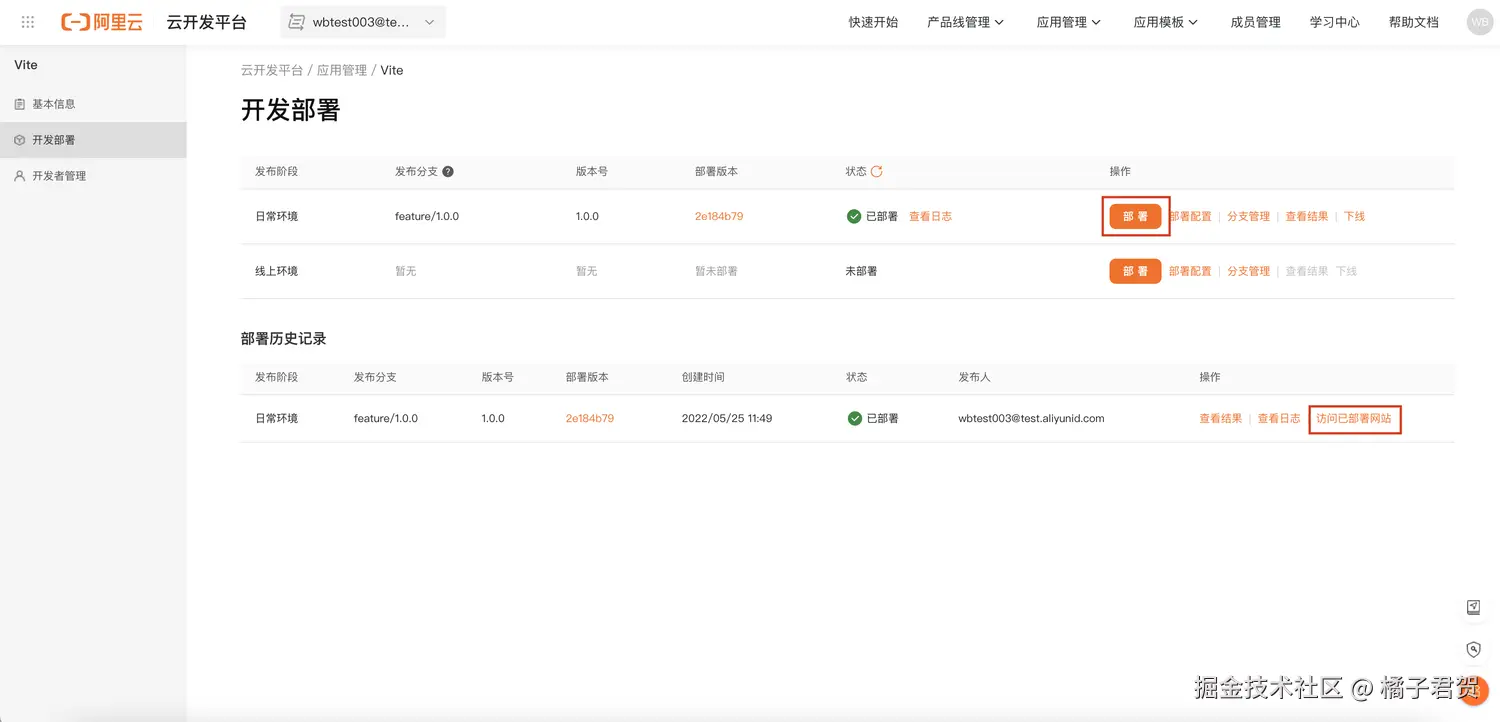This screenshot has width=1500, height=722.
Task: Click the Vite app title in sidebar
Action: pyautogui.click(x=26, y=65)
